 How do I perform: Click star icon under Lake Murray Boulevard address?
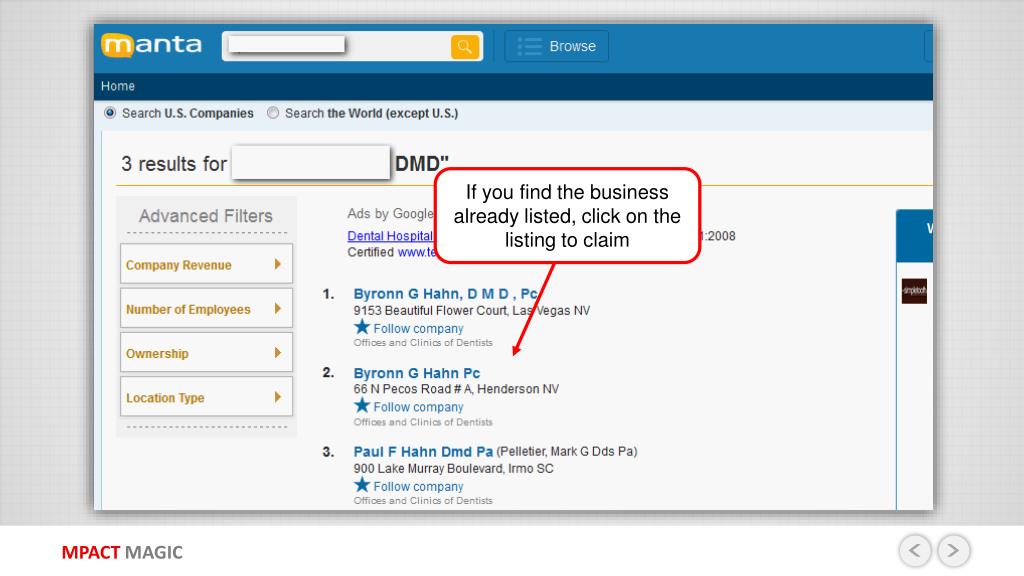point(362,485)
